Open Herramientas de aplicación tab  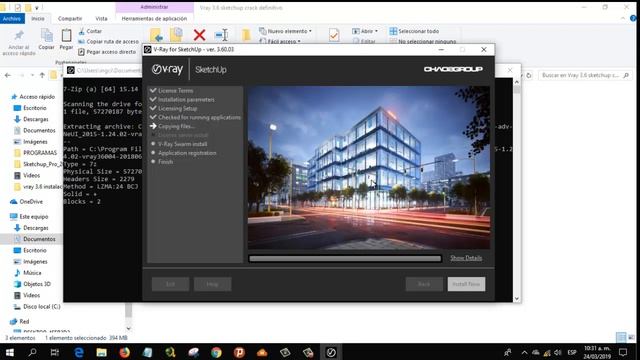coord(154,18)
